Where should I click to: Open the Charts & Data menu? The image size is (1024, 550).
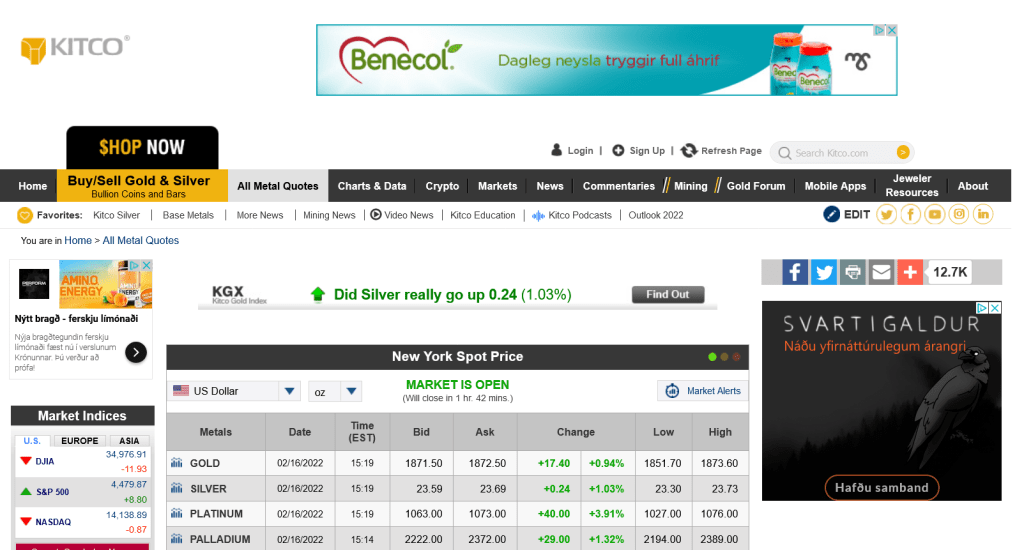372,186
